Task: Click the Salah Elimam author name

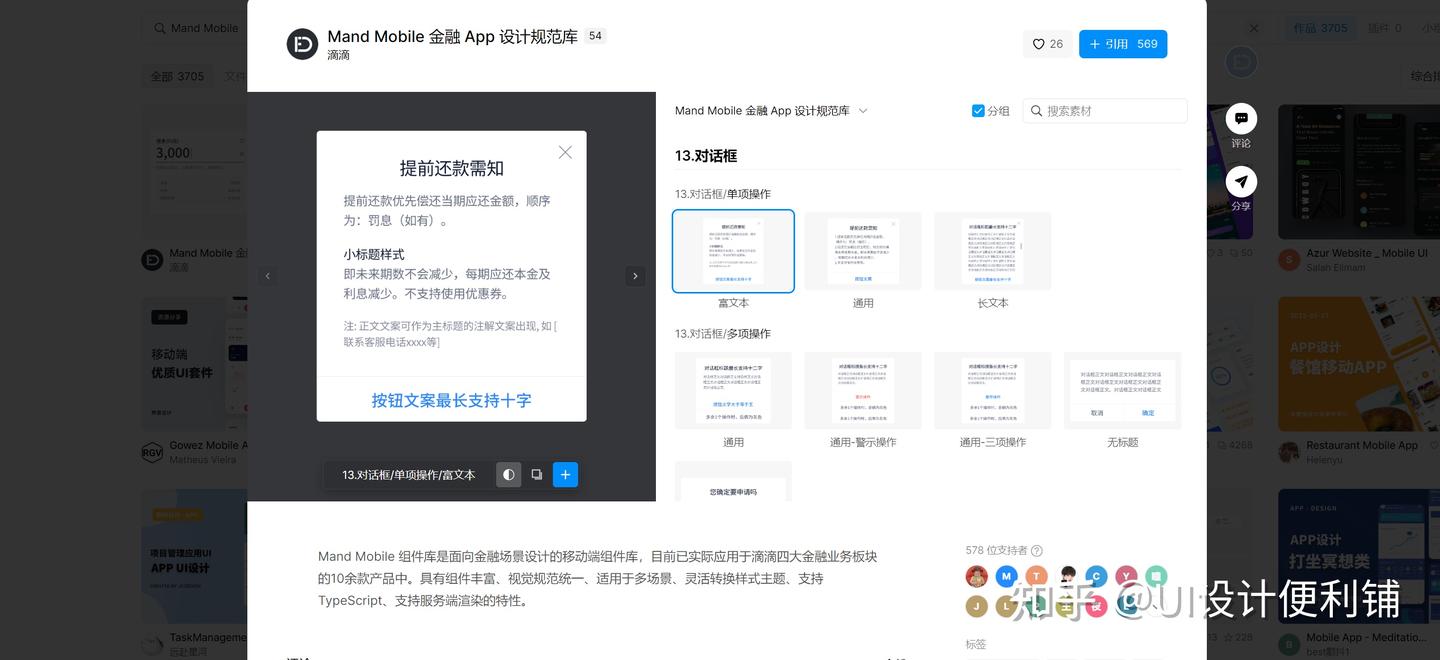Action: click(1335, 268)
